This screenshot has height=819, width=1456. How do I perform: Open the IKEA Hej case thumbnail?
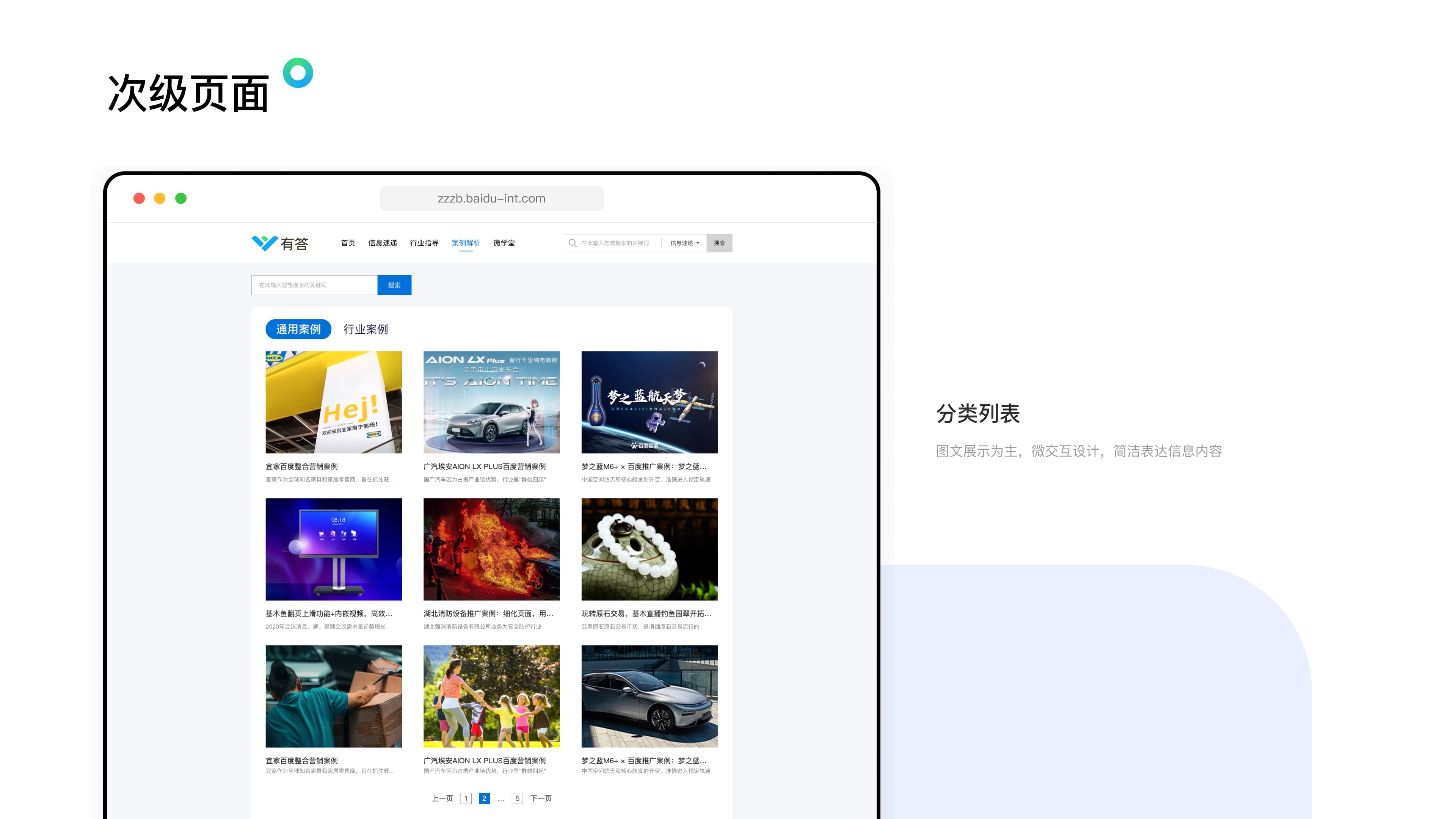(x=334, y=402)
